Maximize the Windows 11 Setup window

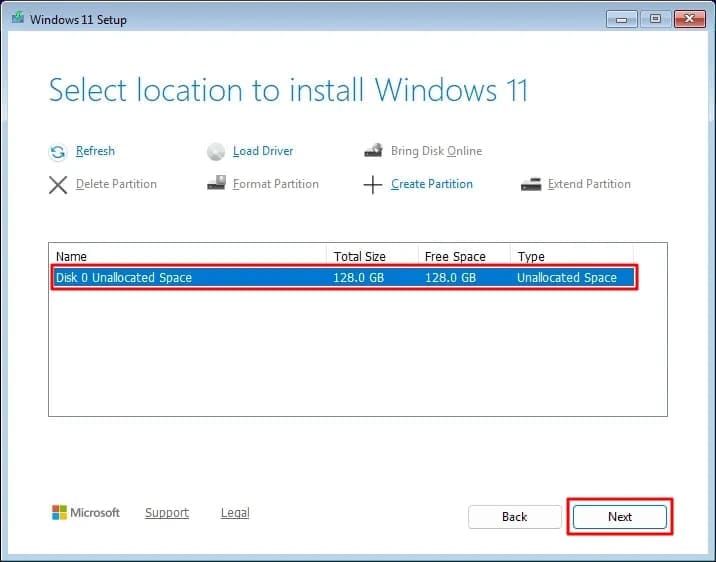(655, 19)
